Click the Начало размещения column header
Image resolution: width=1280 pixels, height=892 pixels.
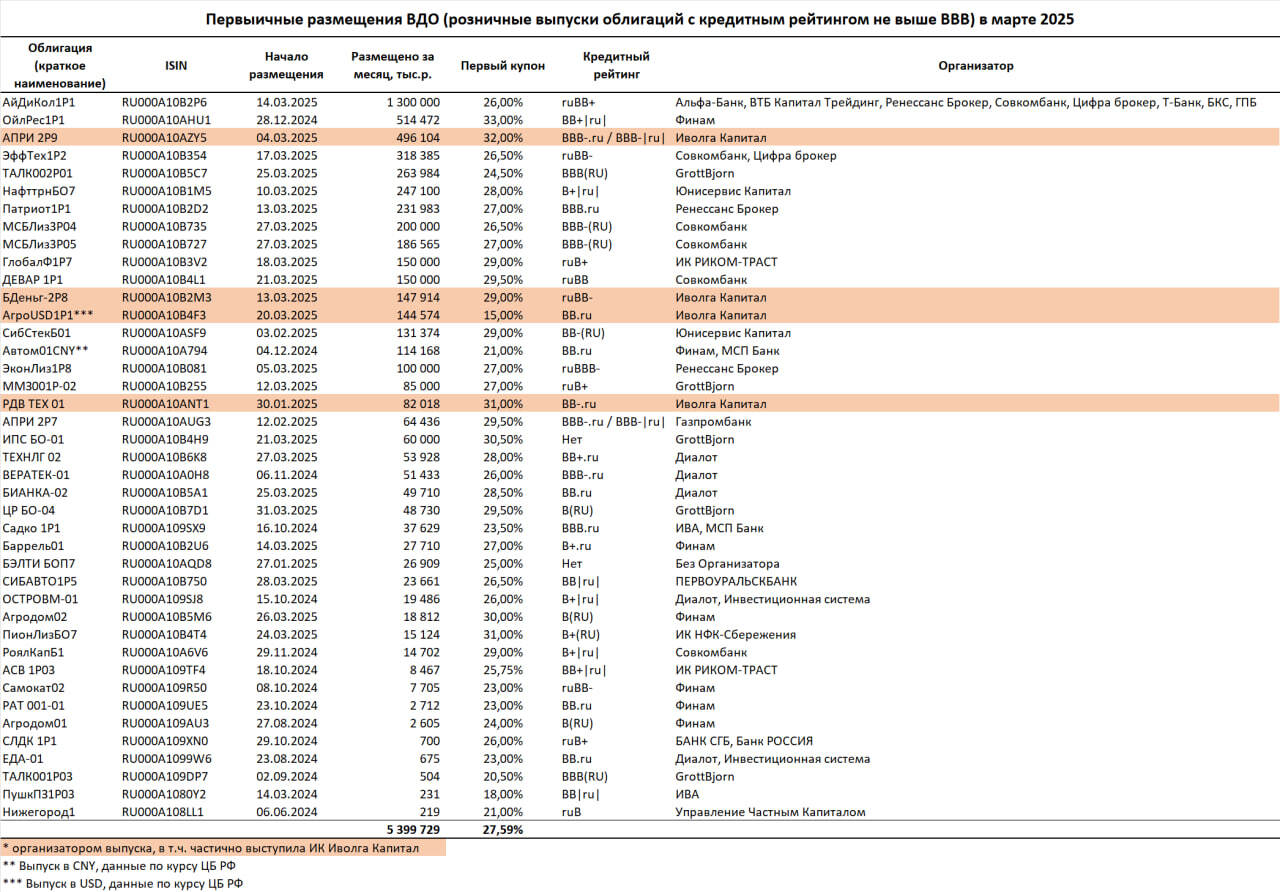coord(286,66)
